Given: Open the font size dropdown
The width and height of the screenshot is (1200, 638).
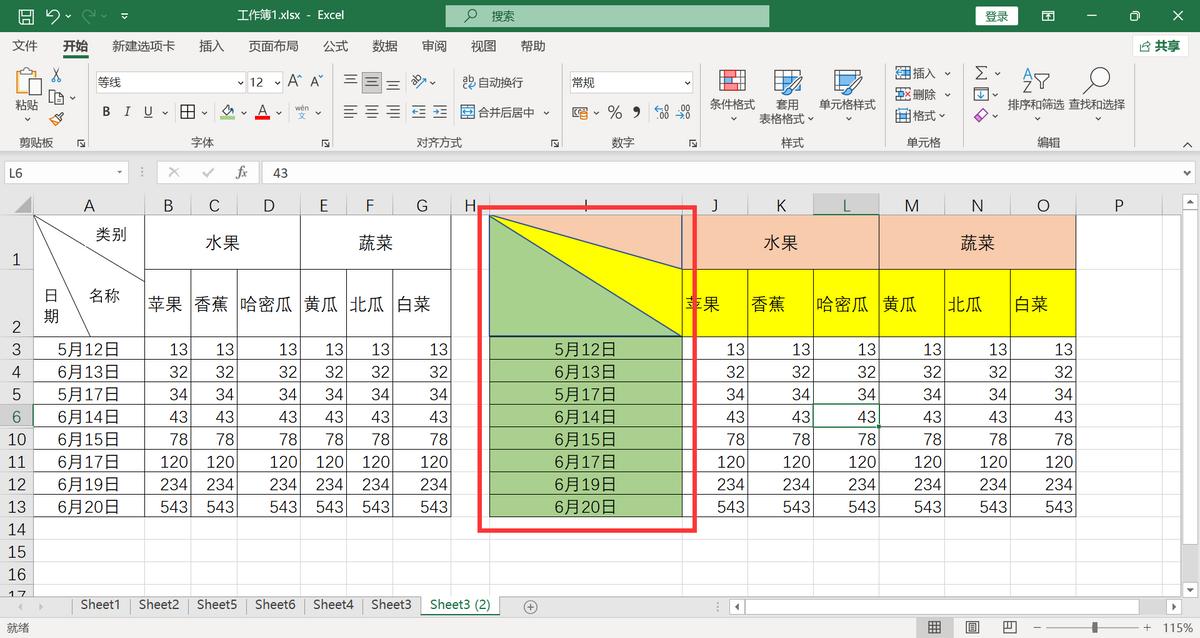Looking at the screenshot, I should 276,82.
